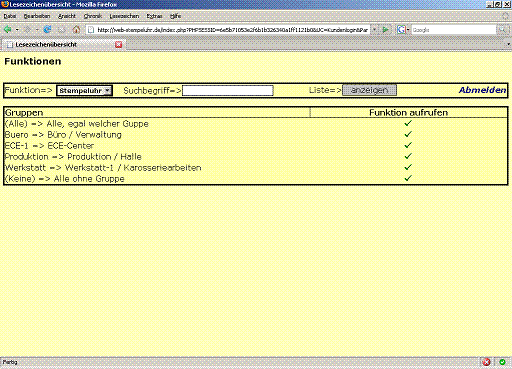The width and height of the screenshot is (512, 369).
Task: Click the greyed stop loading icon
Action: [x=62, y=30]
